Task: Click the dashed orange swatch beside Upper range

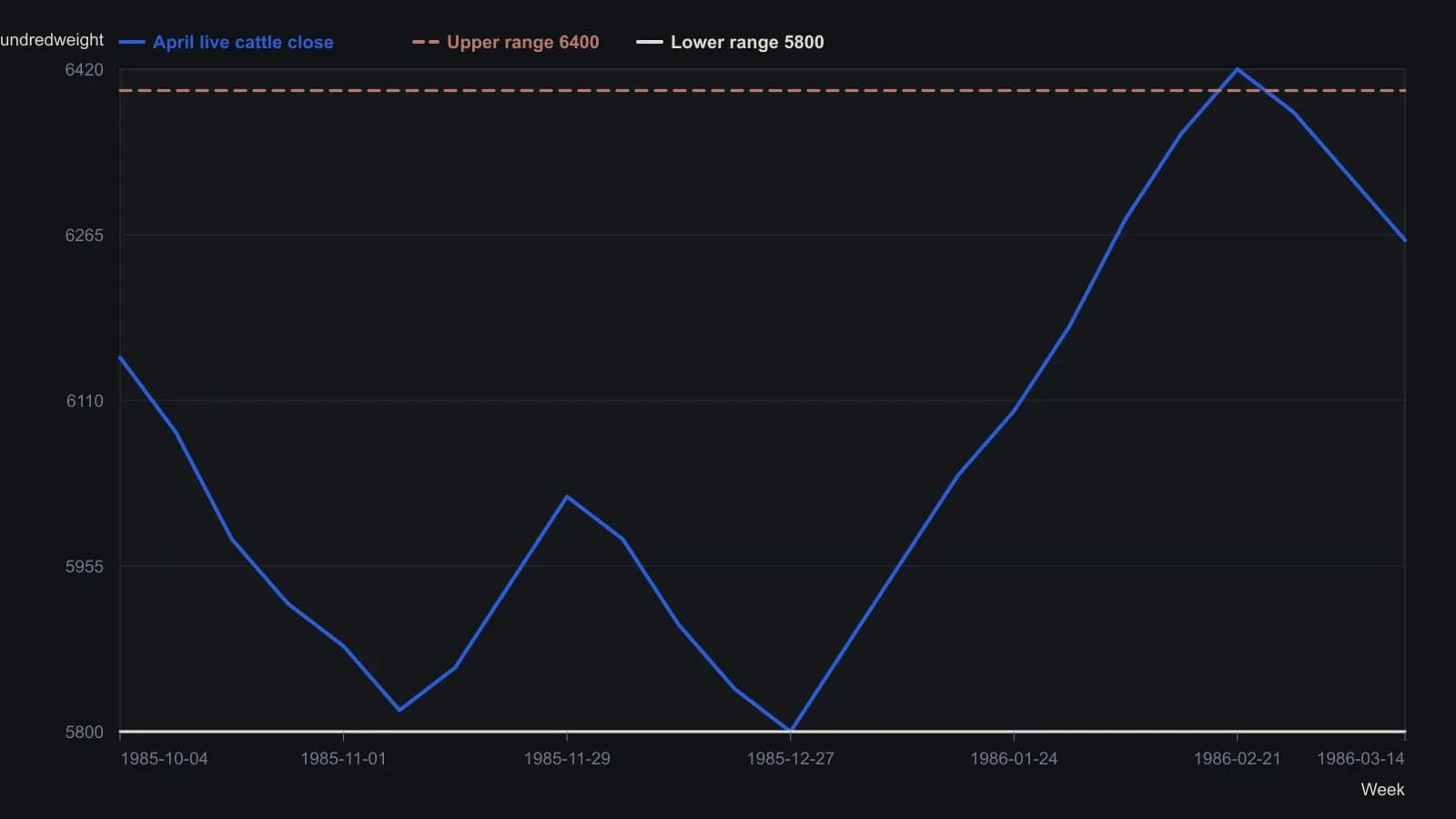Action: [x=425, y=42]
